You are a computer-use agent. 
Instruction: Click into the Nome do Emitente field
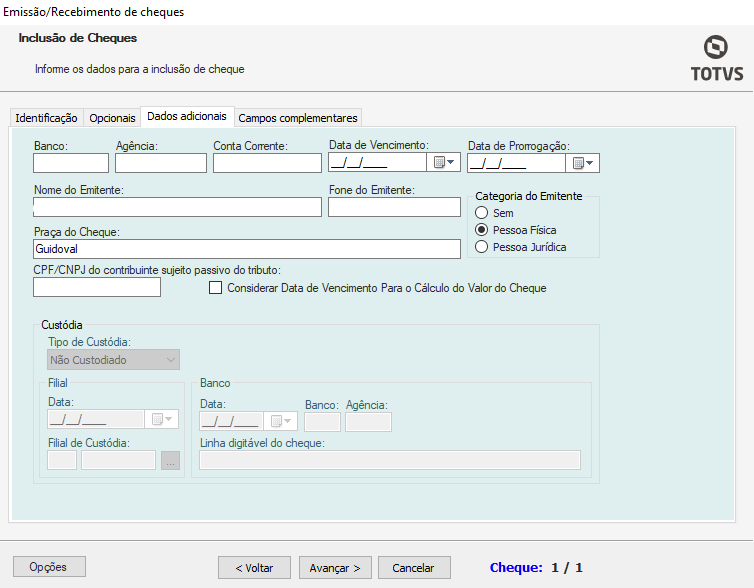point(177,207)
